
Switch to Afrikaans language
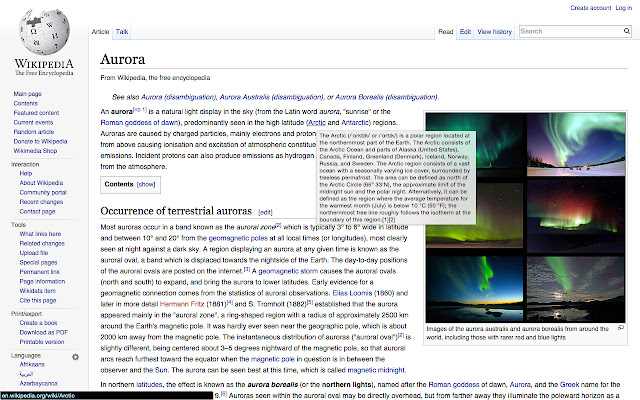coord(32,364)
